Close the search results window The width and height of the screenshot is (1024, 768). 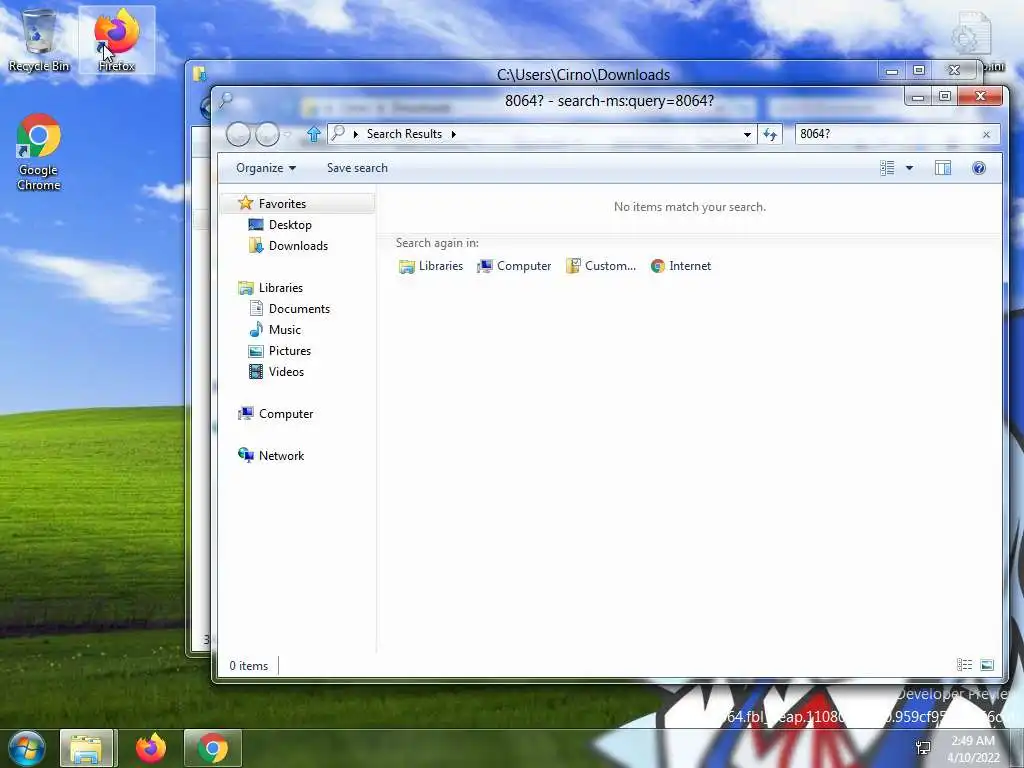(980, 97)
